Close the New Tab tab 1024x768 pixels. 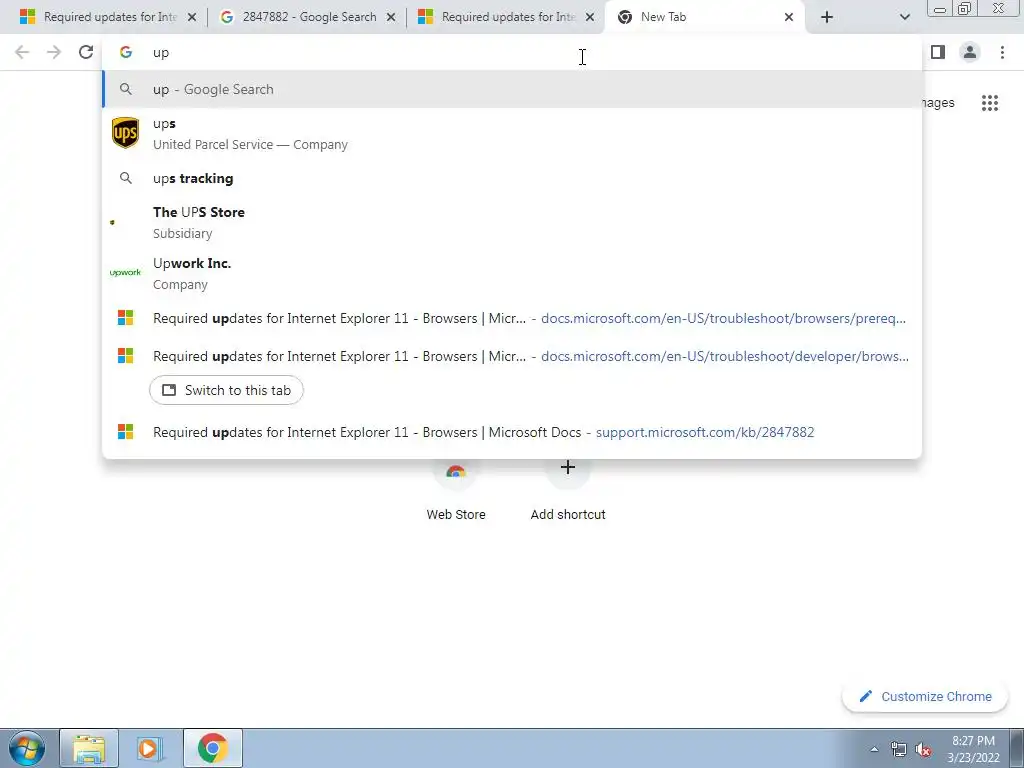[789, 18]
